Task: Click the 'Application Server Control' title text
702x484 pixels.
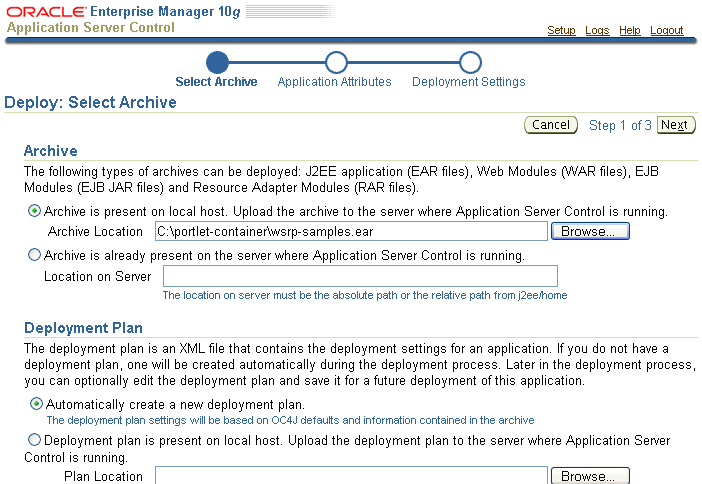Action: [91, 27]
